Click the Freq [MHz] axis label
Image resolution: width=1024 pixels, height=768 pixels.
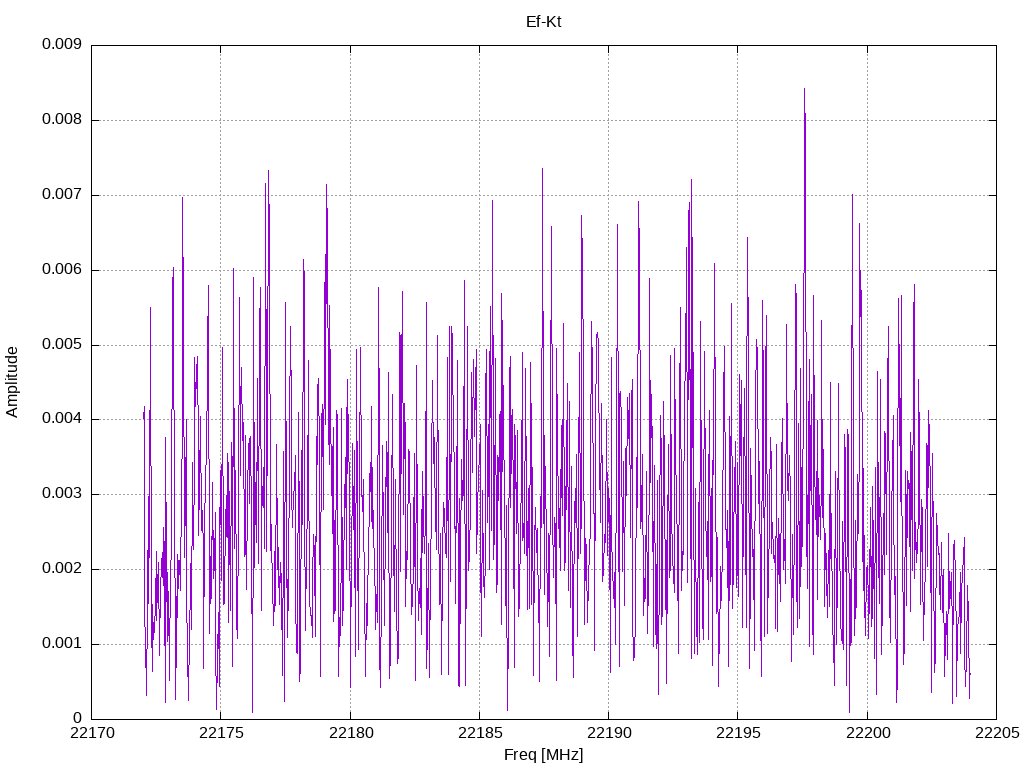543,755
